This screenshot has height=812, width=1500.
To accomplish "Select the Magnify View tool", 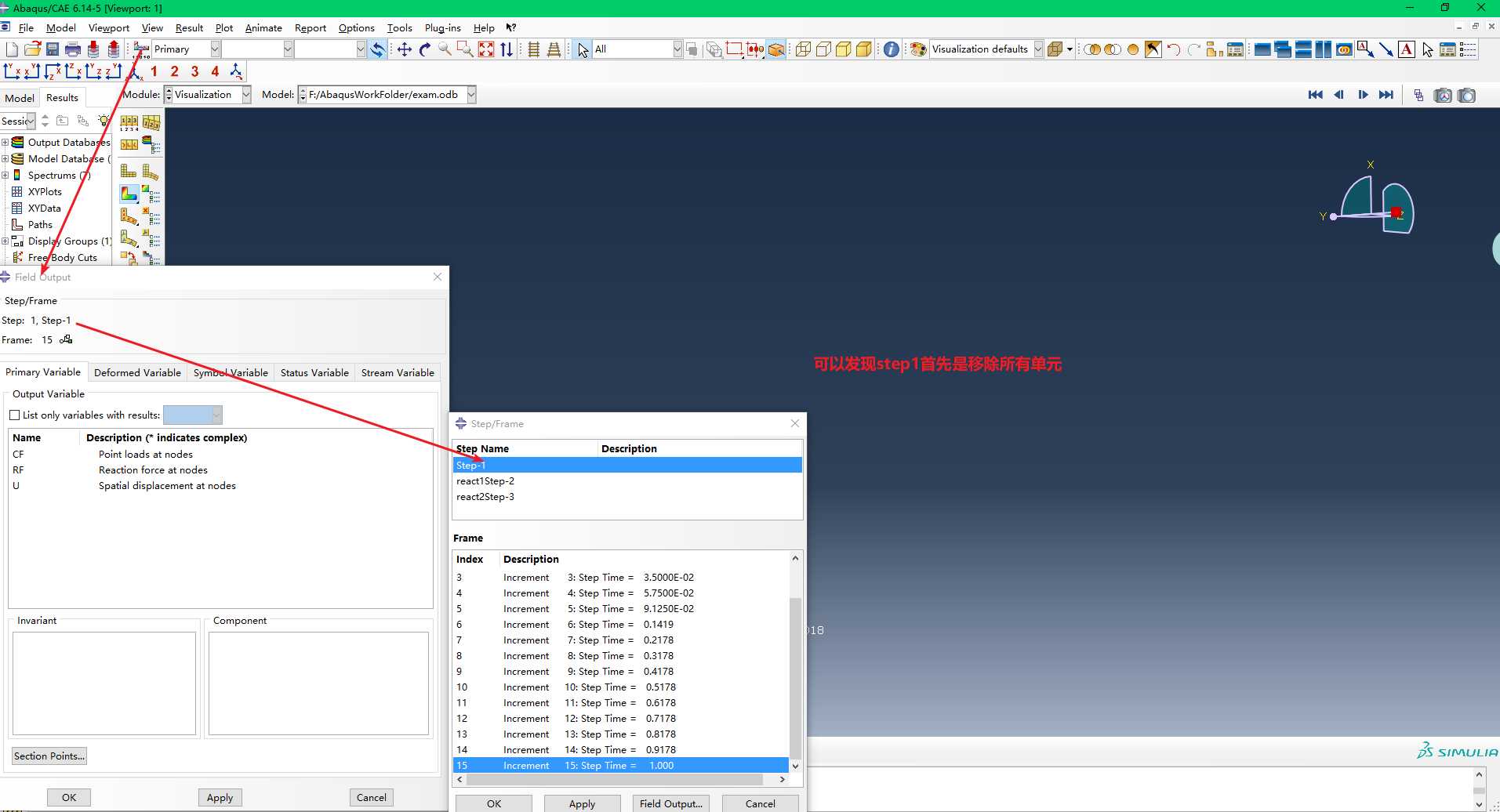I will click(x=445, y=49).
